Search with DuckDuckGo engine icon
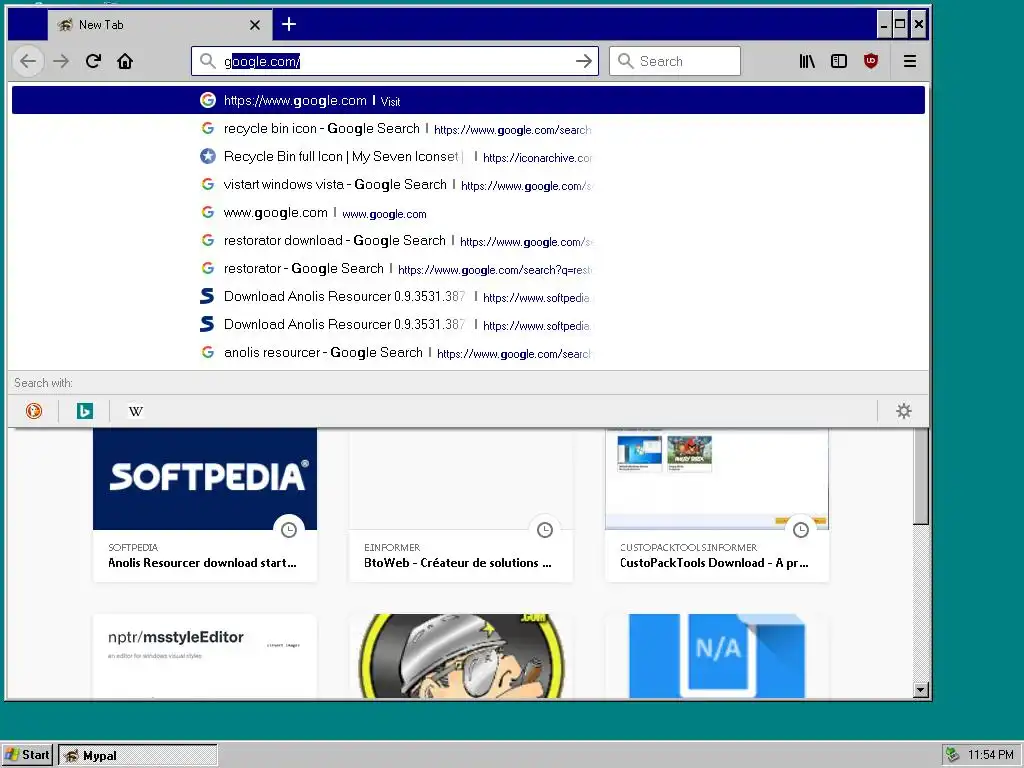This screenshot has width=1024, height=768. tap(34, 411)
